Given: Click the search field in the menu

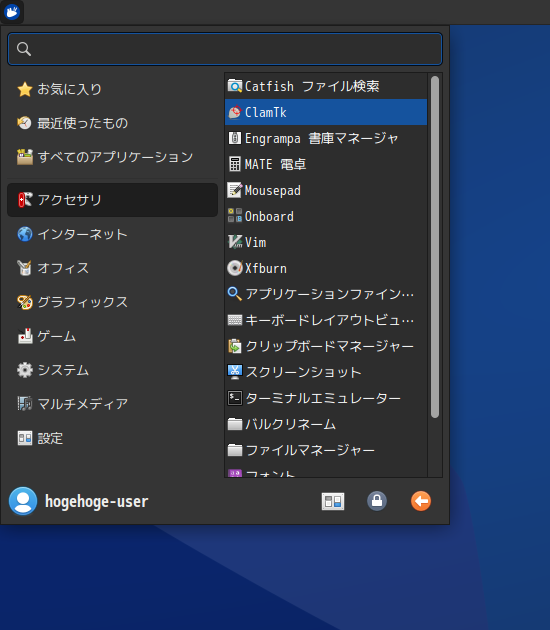Looking at the screenshot, I should [225, 49].
